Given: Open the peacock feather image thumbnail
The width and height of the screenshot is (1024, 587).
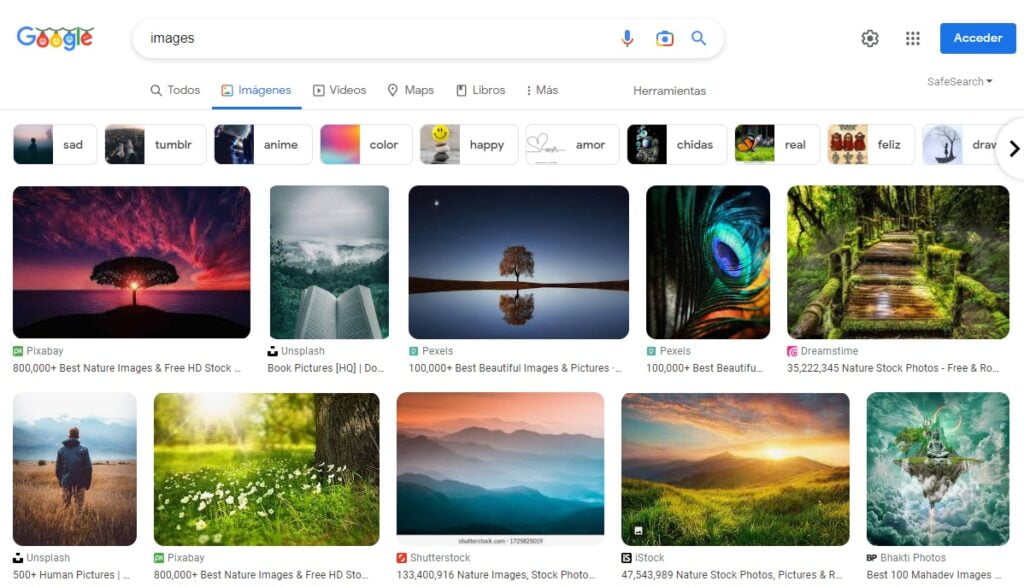Looking at the screenshot, I should coord(708,262).
